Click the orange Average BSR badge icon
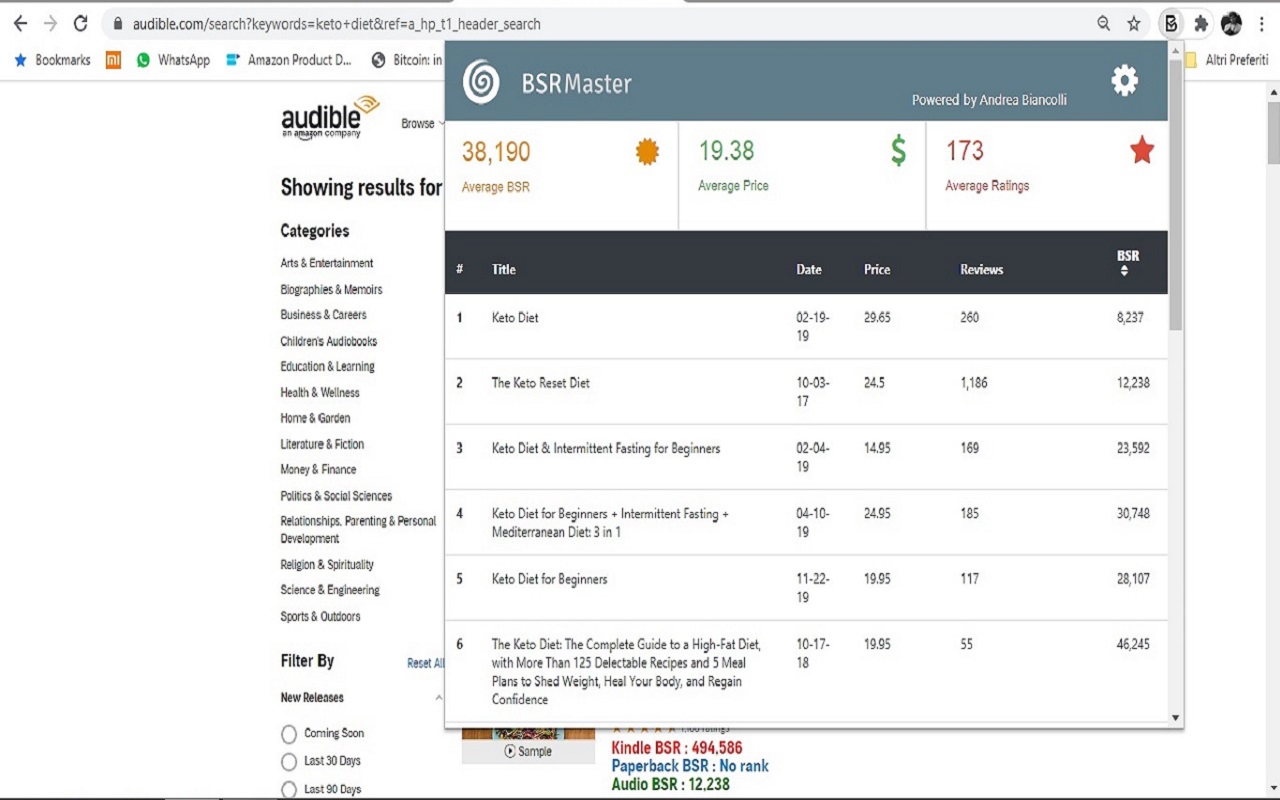This screenshot has width=1280, height=800. coord(648,152)
